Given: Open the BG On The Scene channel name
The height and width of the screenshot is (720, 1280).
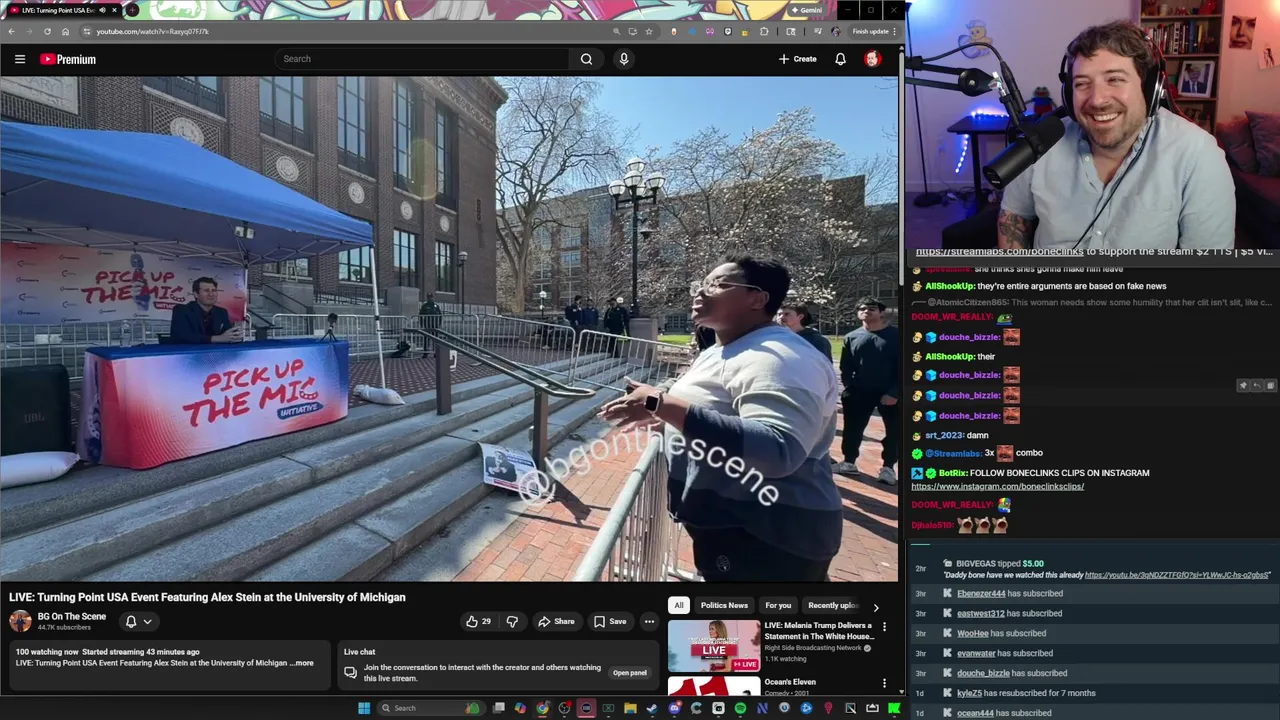Looking at the screenshot, I should point(72,617).
